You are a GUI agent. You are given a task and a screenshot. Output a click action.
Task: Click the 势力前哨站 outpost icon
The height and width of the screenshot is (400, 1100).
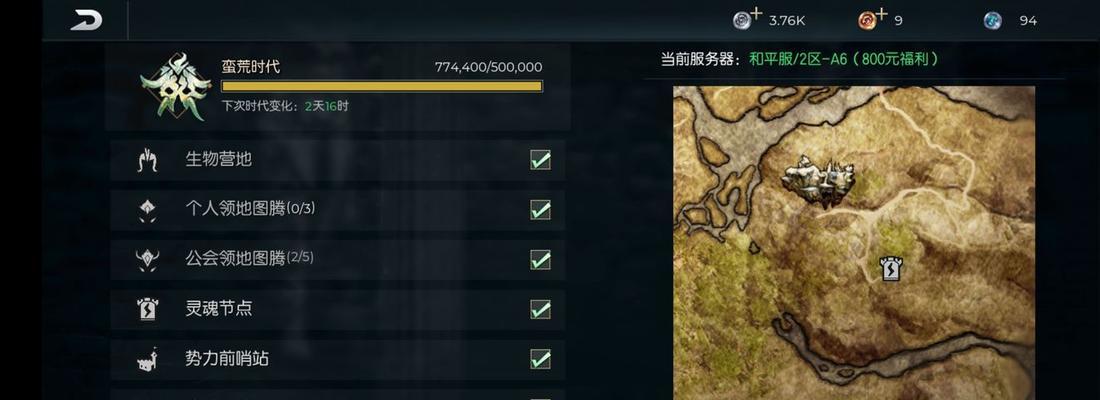point(147,359)
